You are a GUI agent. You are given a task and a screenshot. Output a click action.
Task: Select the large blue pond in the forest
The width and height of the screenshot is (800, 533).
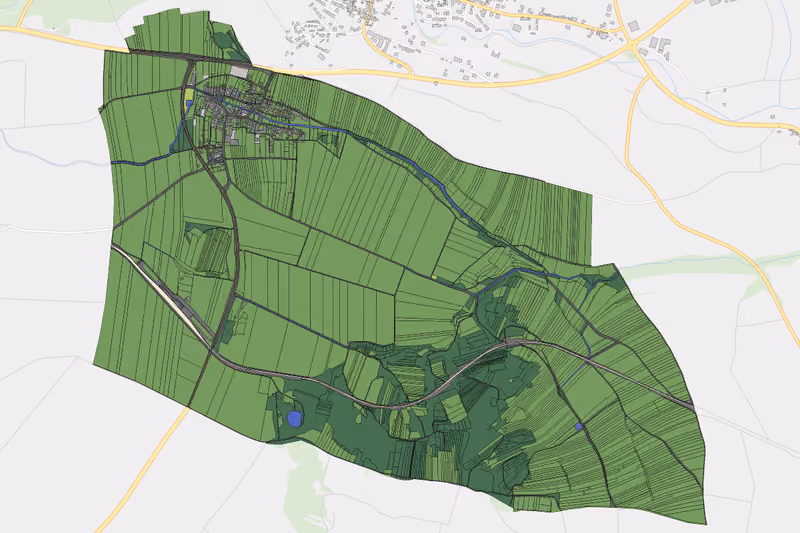click(x=294, y=419)
